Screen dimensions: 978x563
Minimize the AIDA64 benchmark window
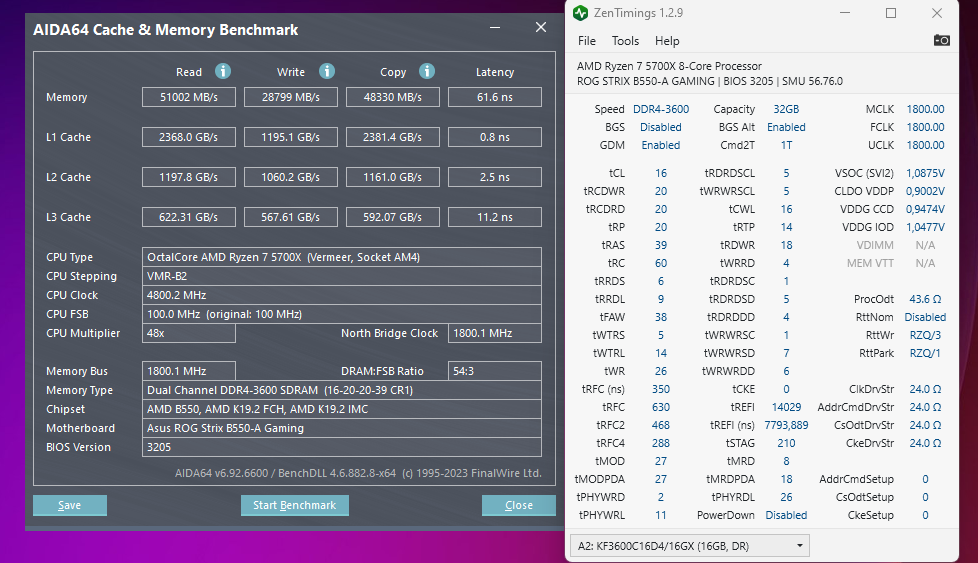(495, 28)
